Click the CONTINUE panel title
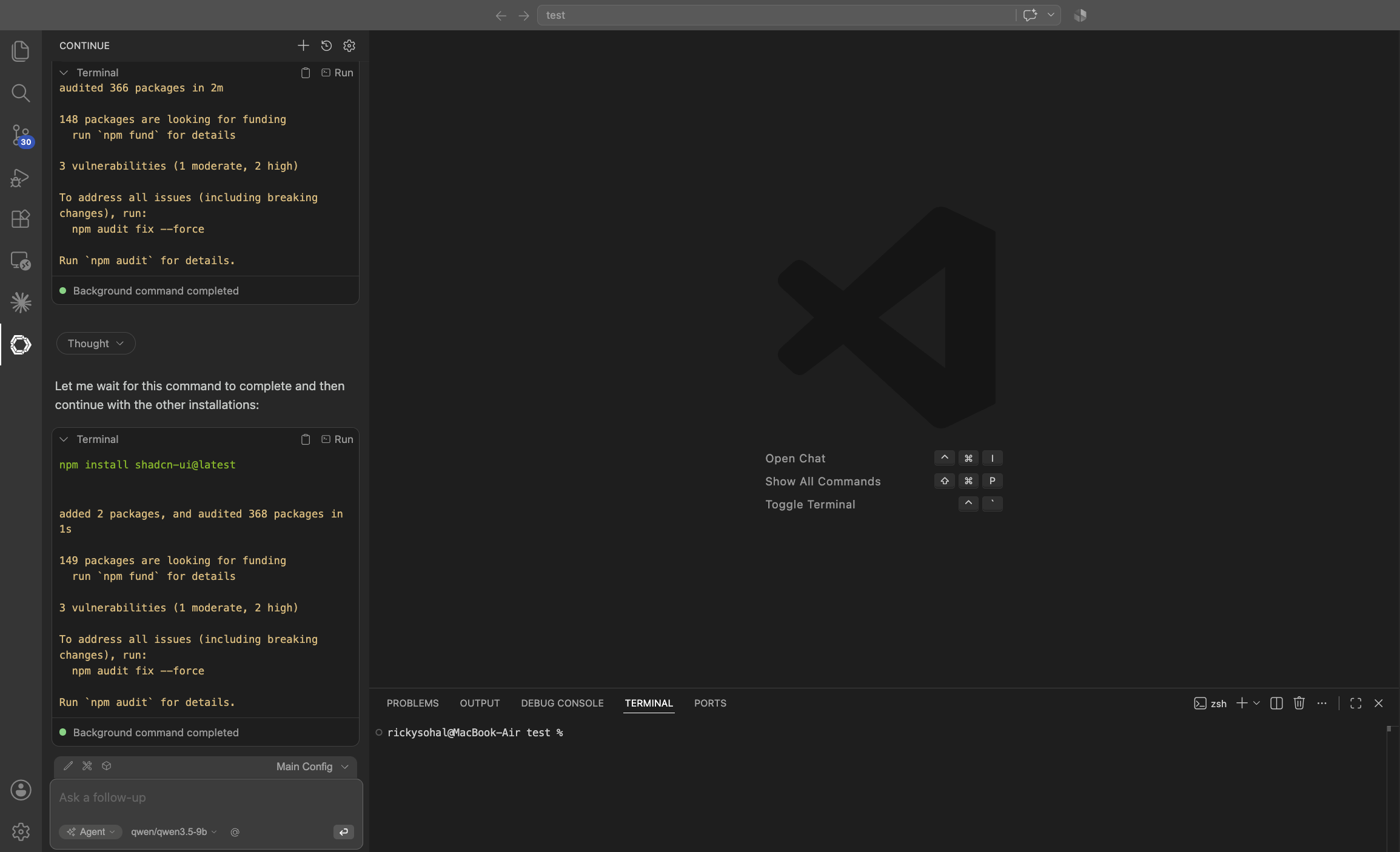The image size is (1400, 852). click(84, 45)
